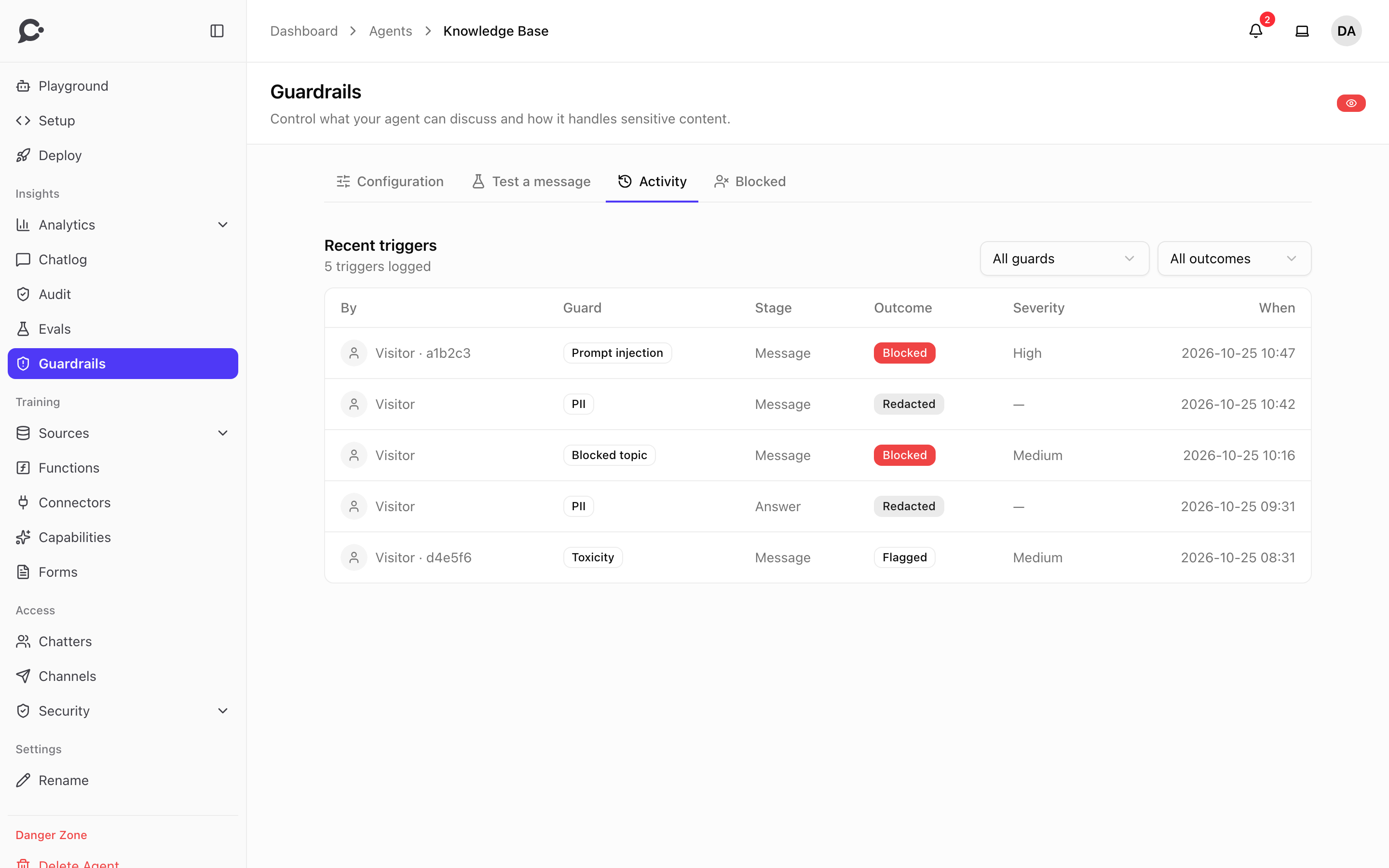
Task: Open Functions under Training
Action: click(x=123, y=468)
